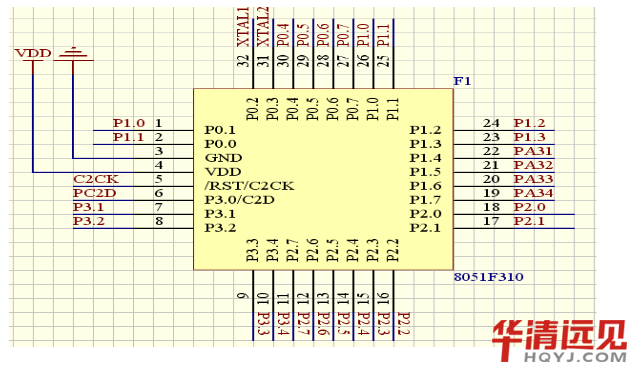Image resolution: width=632 pixels, height=367 pixels.
Task: Select the P2.1 net label on pin 17
Action: [529, 221]
